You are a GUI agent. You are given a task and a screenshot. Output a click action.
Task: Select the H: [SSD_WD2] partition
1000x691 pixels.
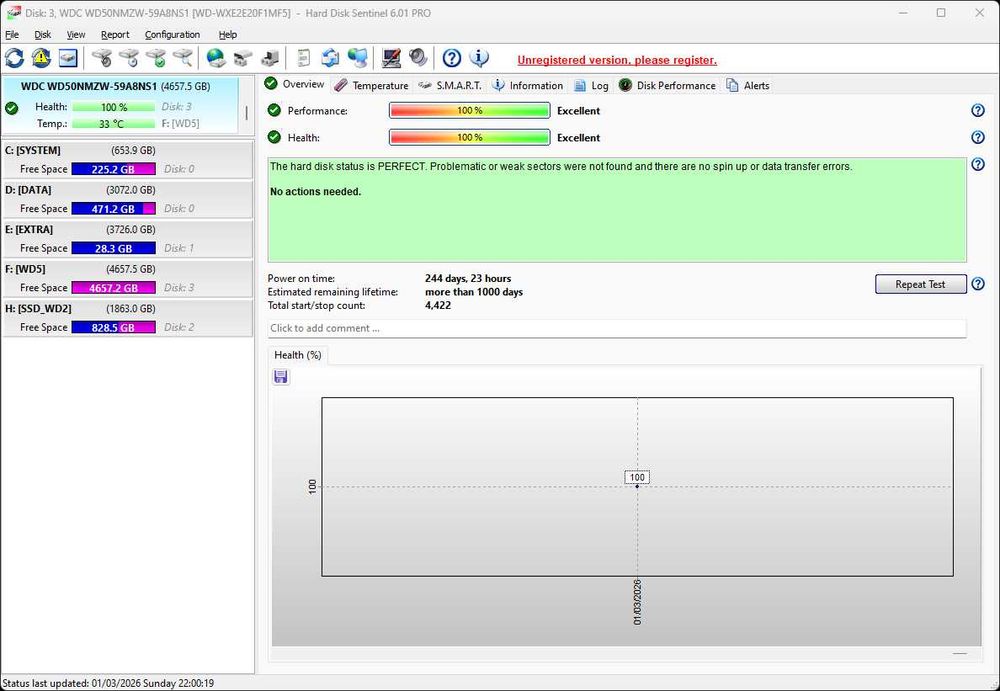(127, 318)
